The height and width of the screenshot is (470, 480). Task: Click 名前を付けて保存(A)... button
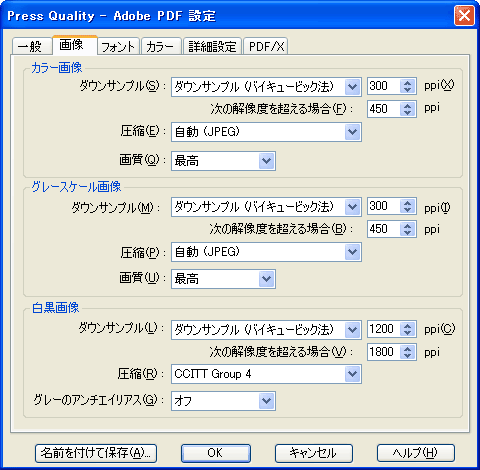(96, 453)
